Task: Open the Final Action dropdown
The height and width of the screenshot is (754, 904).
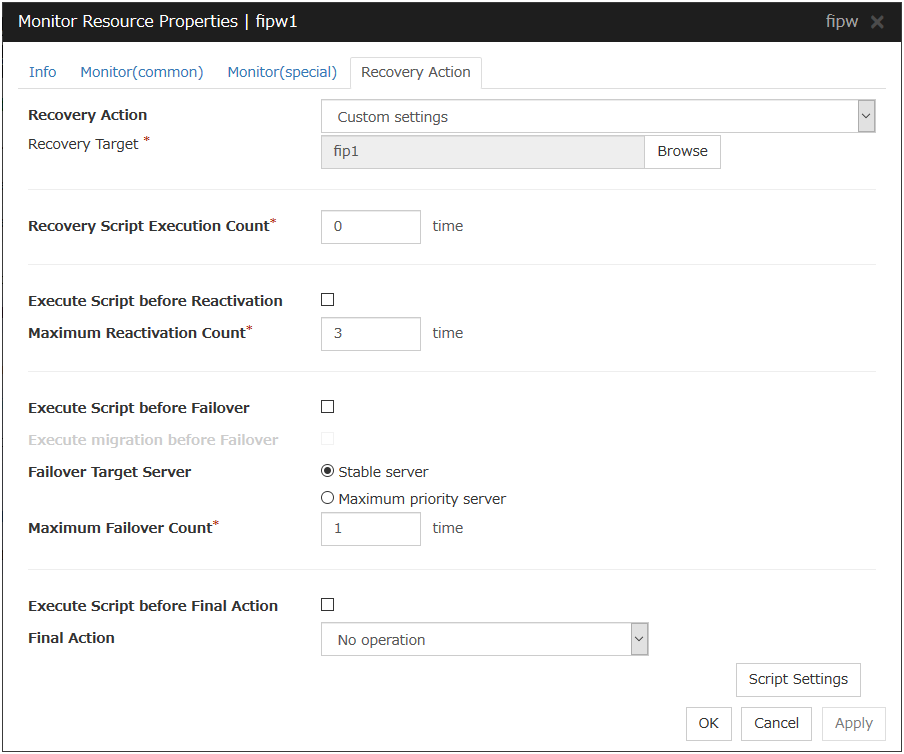Action: (484, 640)
